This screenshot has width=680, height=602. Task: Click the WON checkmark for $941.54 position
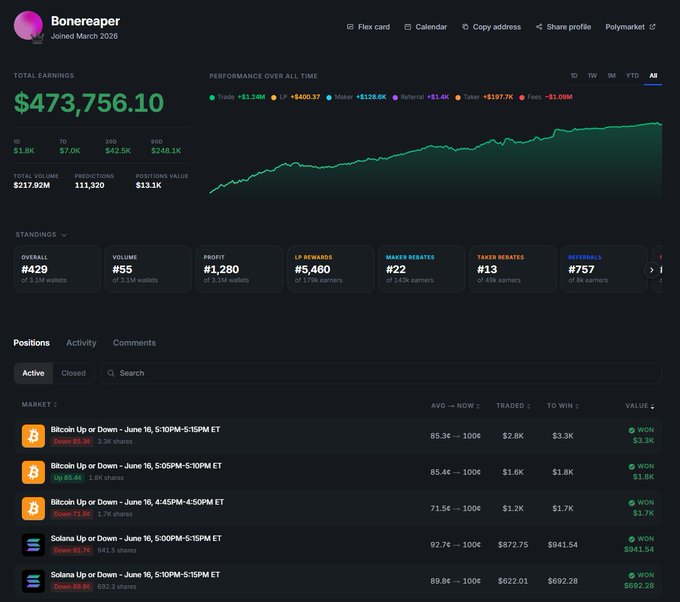[631, 539]
